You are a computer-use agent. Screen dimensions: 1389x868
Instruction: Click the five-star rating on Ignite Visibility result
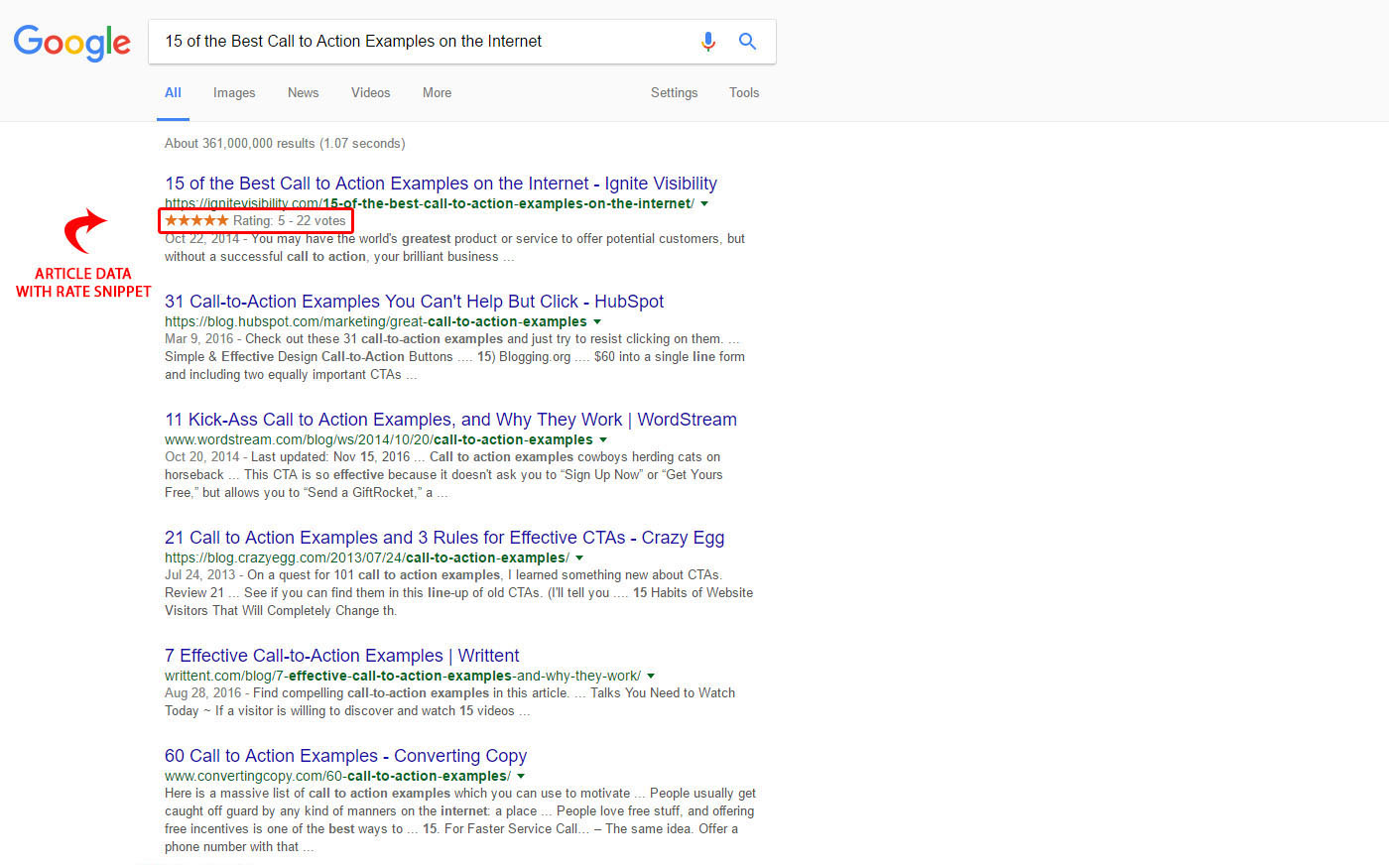coord(196,220)
